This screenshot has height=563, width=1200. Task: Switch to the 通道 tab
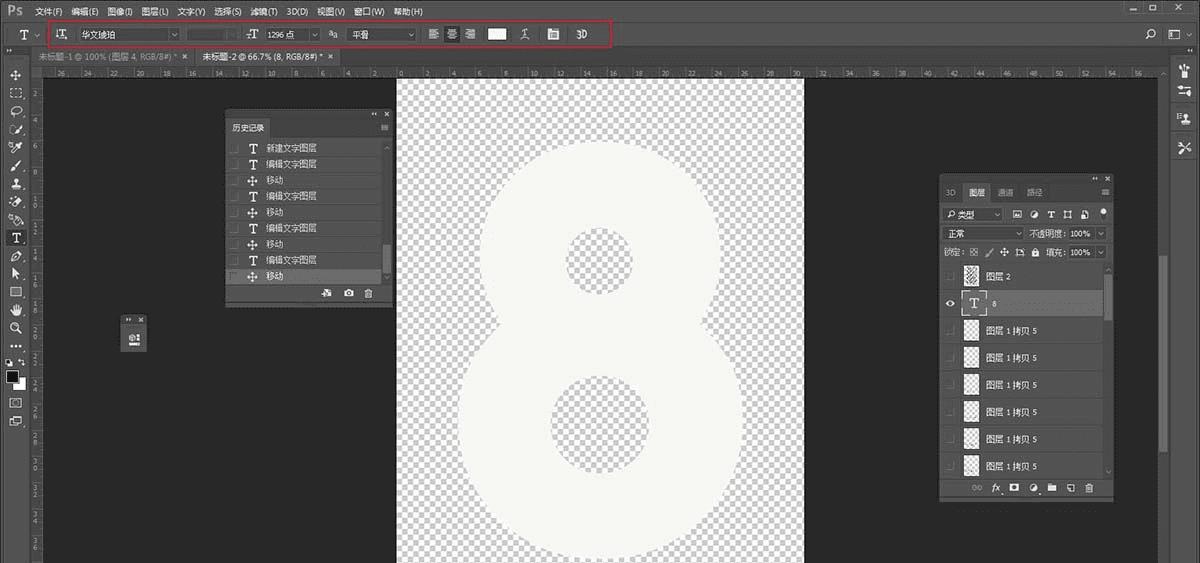1005,192
